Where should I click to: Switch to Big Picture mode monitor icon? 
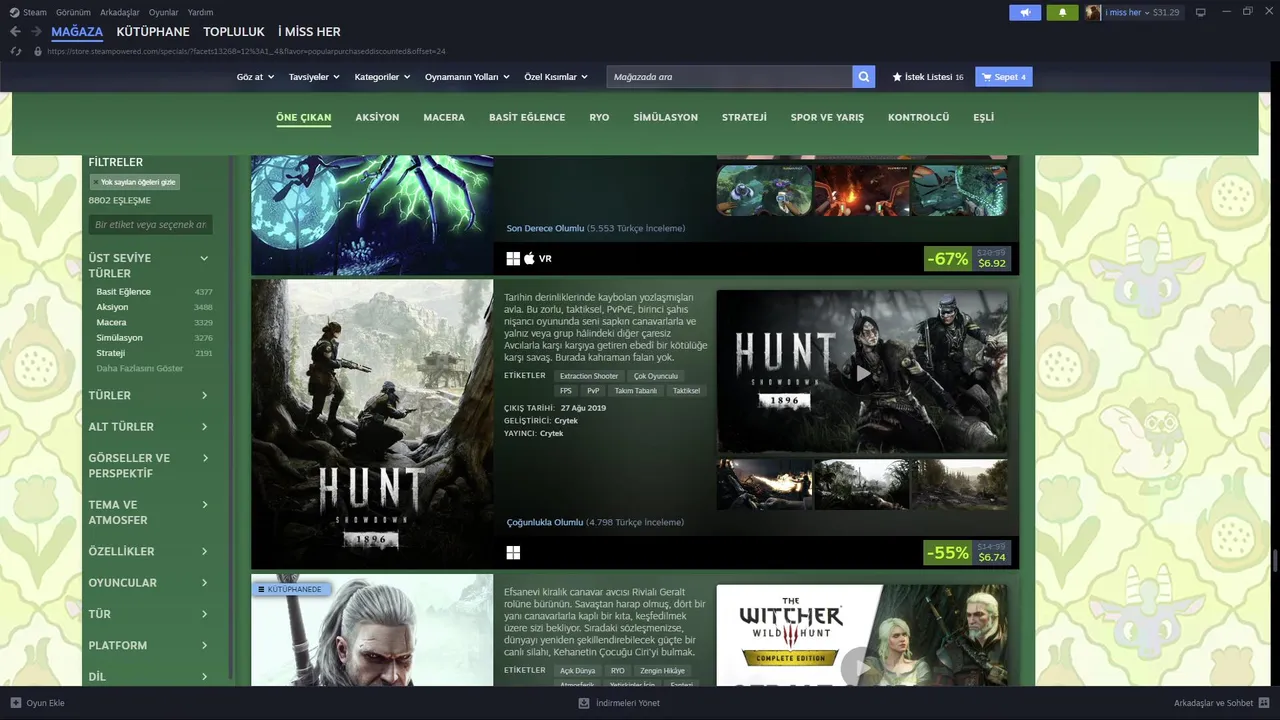click(x=1201, y=12)
